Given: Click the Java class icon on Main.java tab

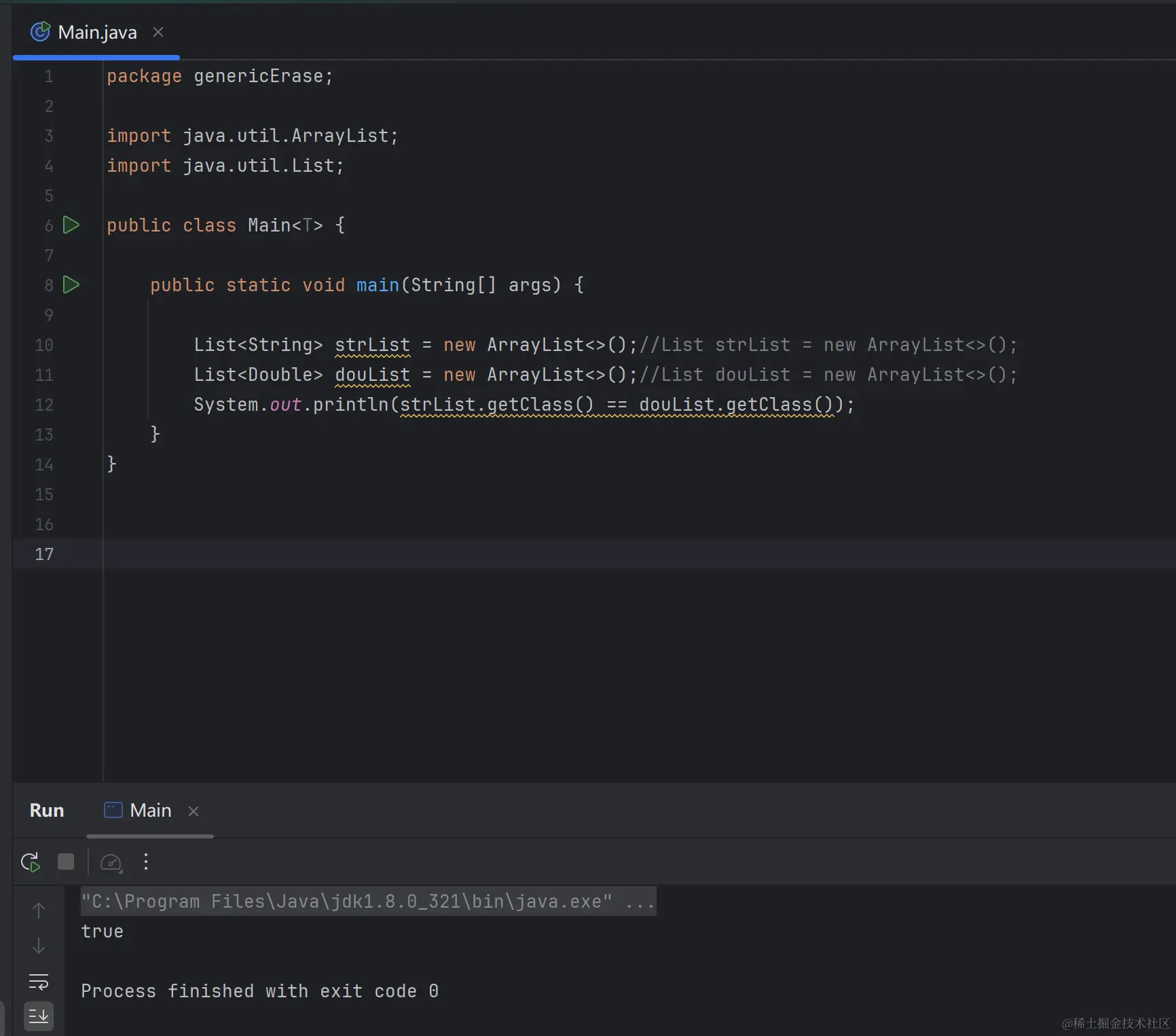Looking at the screenshot, I should pos(41,32).
